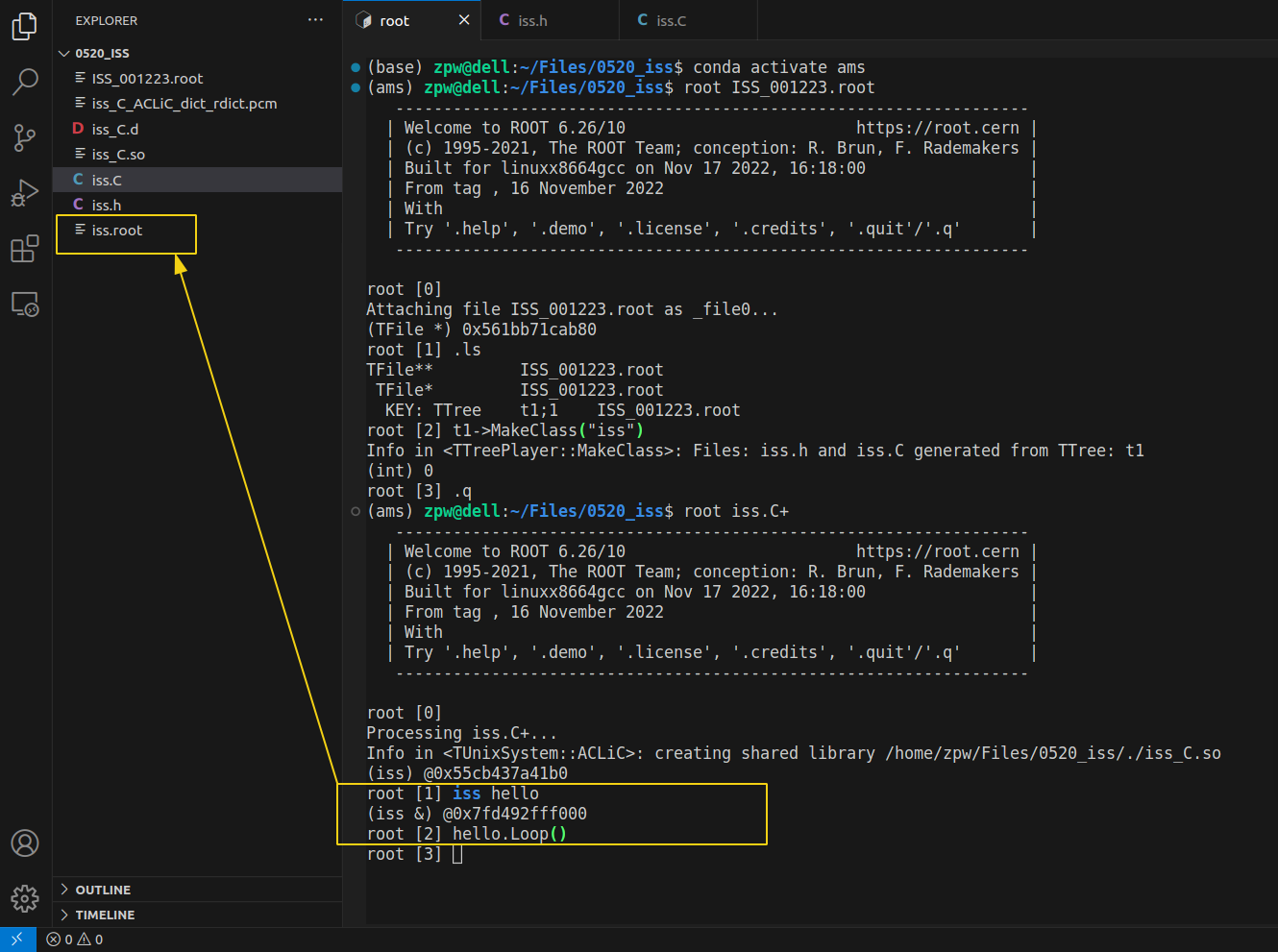Click the second https://root.cern link
1278x952 pixels.
pos(937,551)
